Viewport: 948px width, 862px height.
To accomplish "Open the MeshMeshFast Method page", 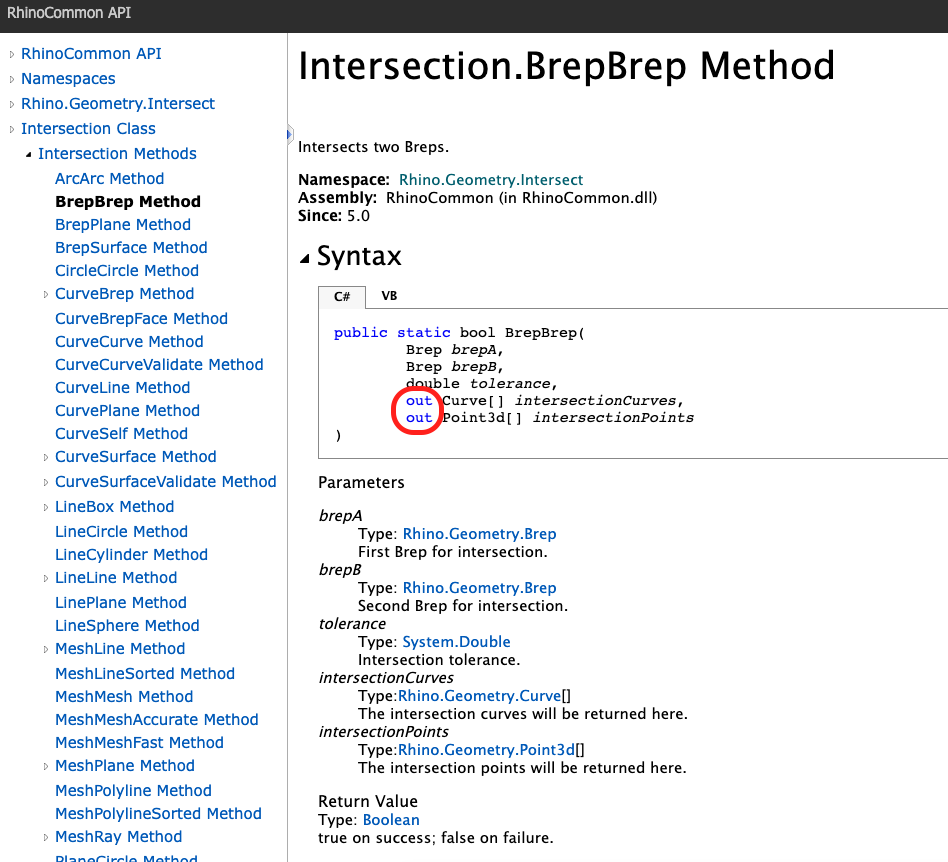I will pyautogui.click(x=139, y=742).
